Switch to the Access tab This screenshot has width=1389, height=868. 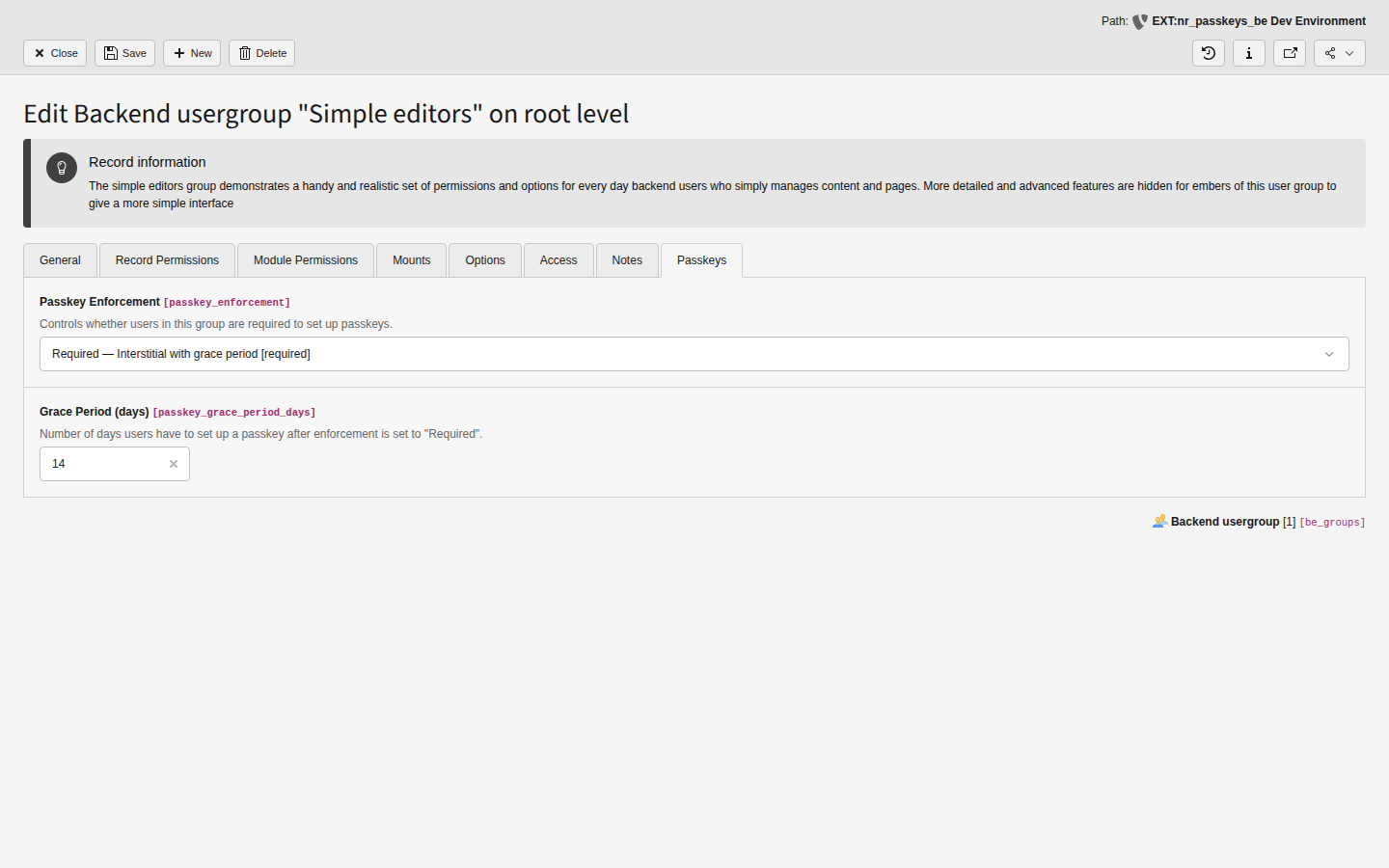[558, 260]
